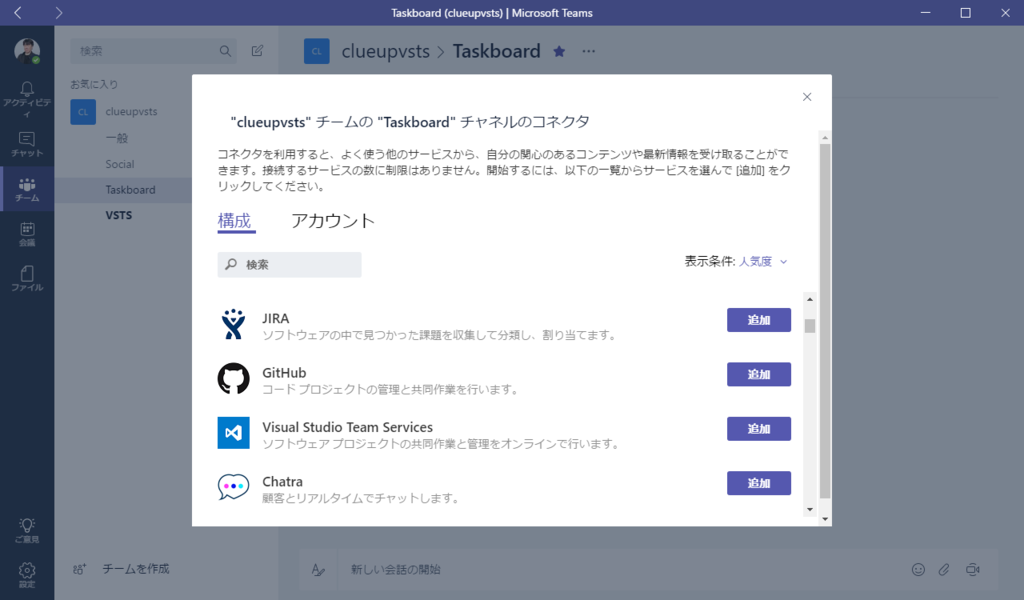Expand the 人気度 sort dropdown
The width and height of the screenshot is (1024, 600).
[x=763, y=262]
